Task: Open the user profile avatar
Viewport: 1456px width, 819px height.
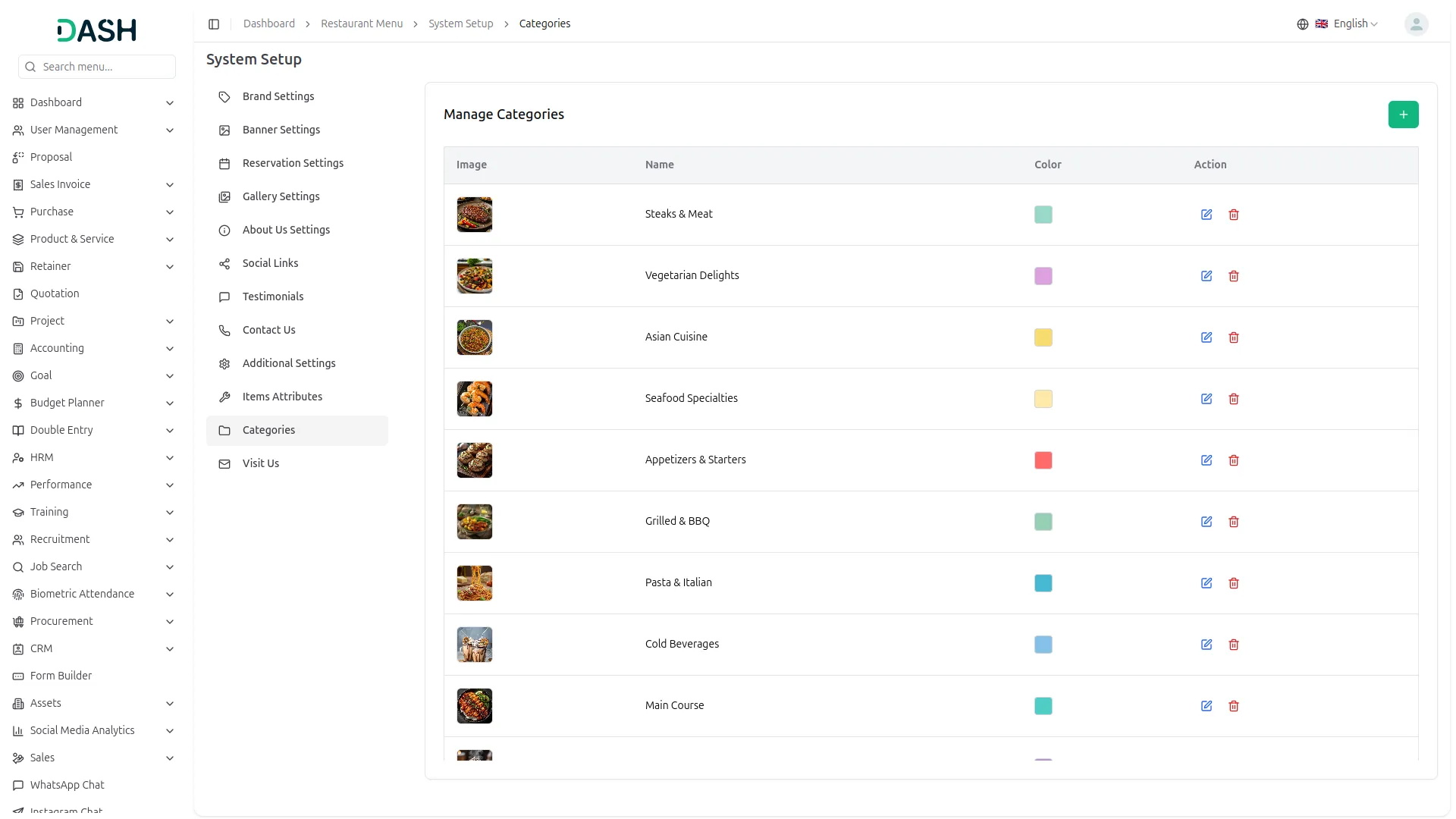Action: [1416, 24]
